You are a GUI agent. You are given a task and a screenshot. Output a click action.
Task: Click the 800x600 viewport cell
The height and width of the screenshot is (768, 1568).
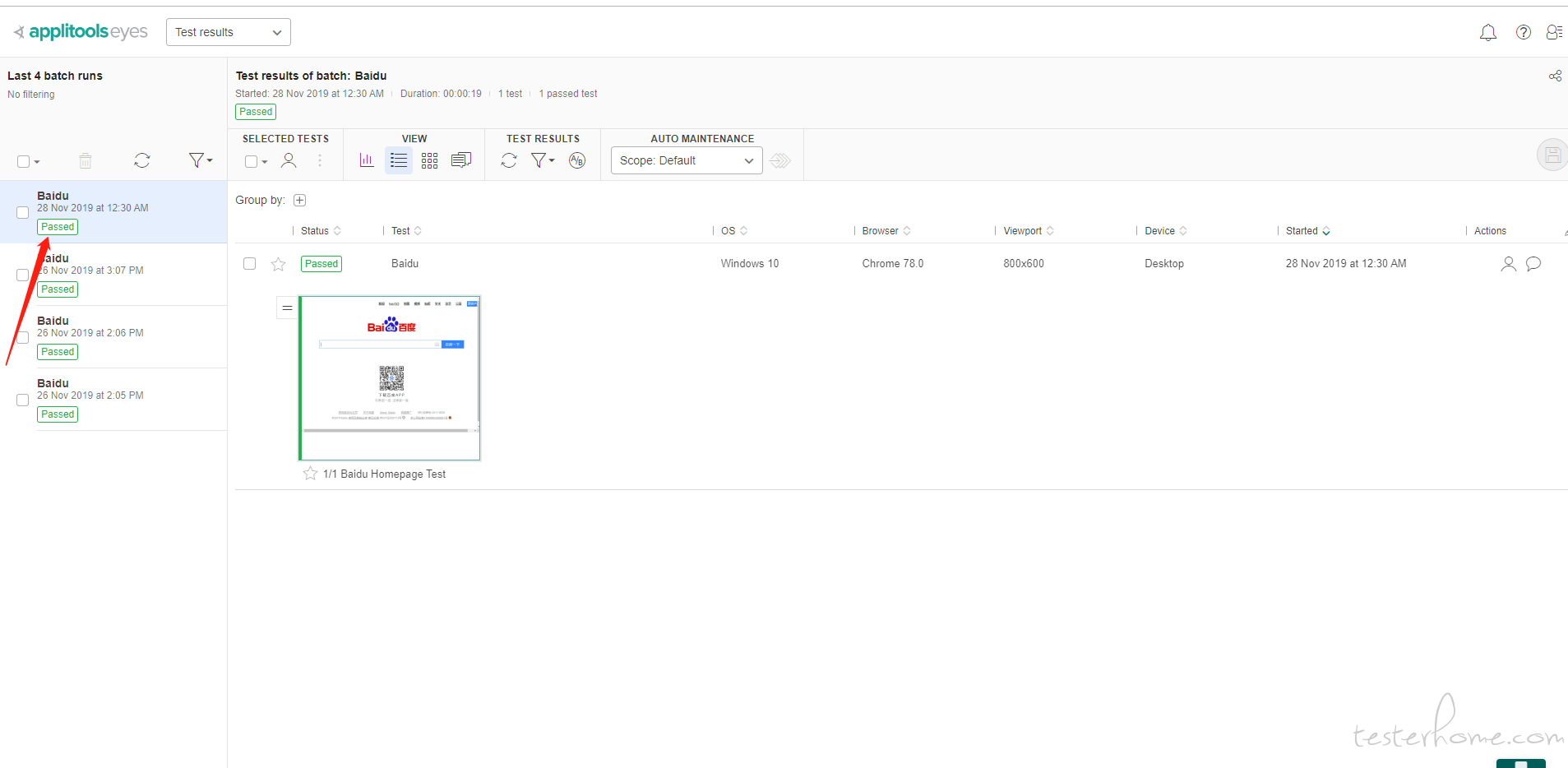coord(1024,264)
